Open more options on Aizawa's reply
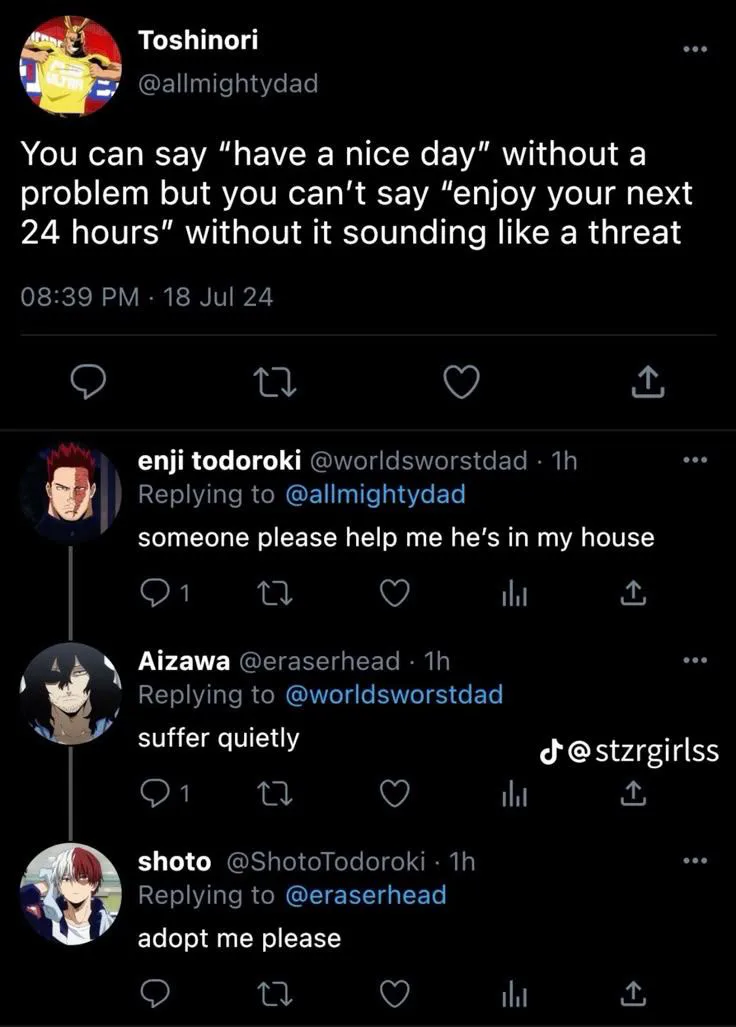The image size is (736, 1027). pyautogui.click(x=693, y=660)
